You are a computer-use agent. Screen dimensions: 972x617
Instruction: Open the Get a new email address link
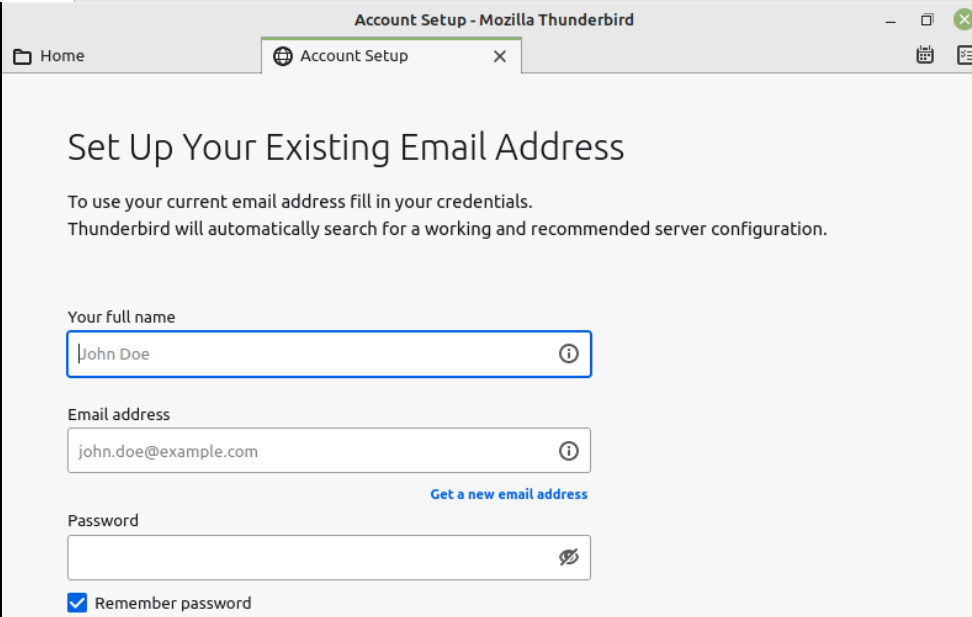(x=509, y=494)
